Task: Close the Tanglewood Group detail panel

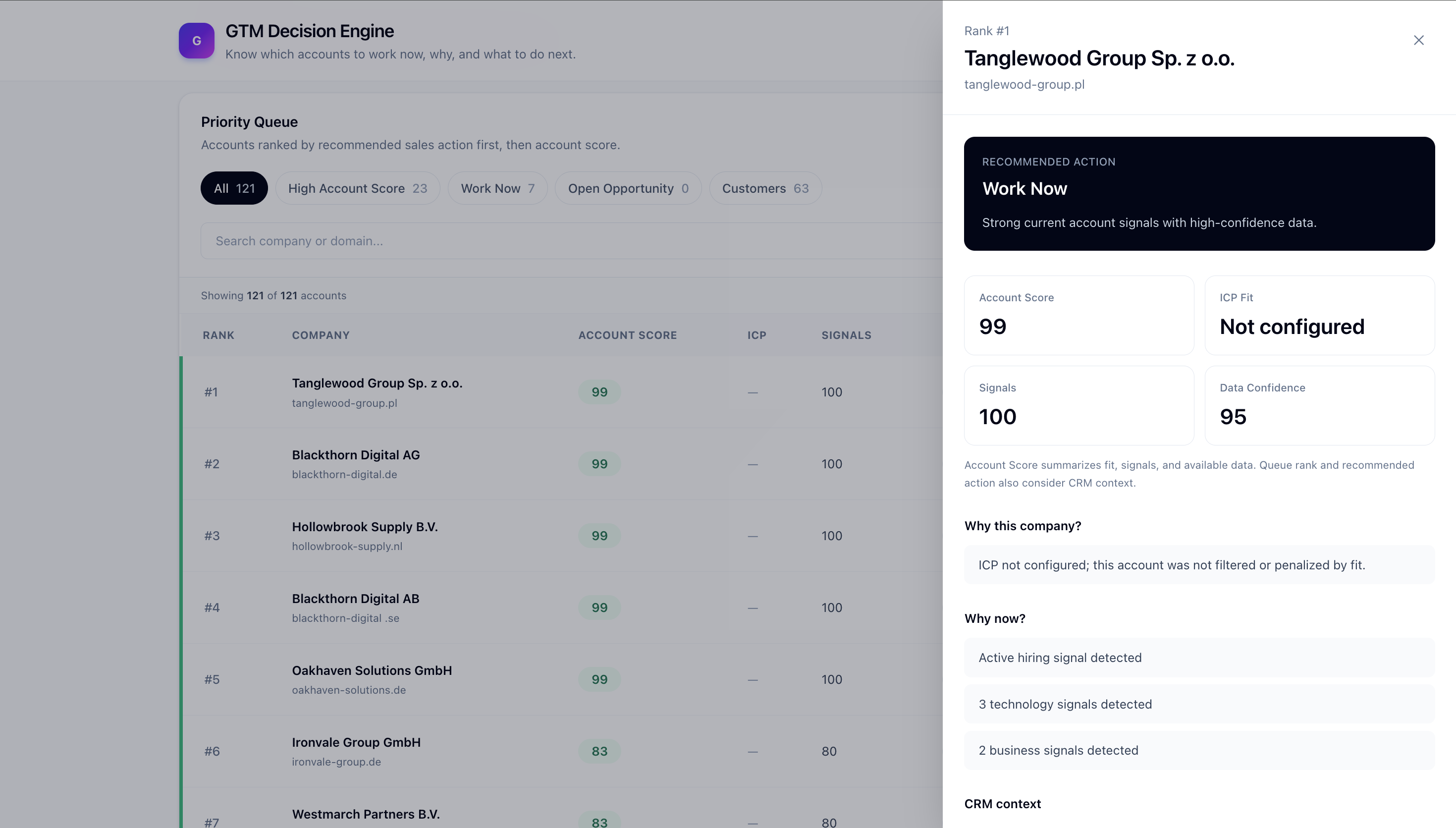Action: point(1418,40)
